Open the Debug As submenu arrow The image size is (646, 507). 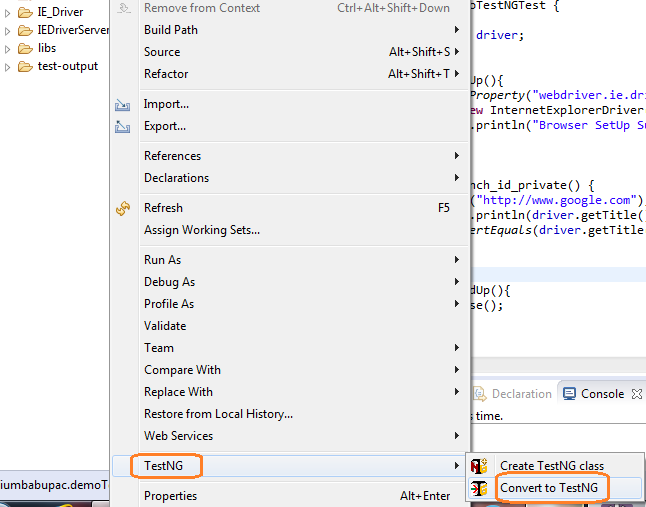(x=456, y=282)
